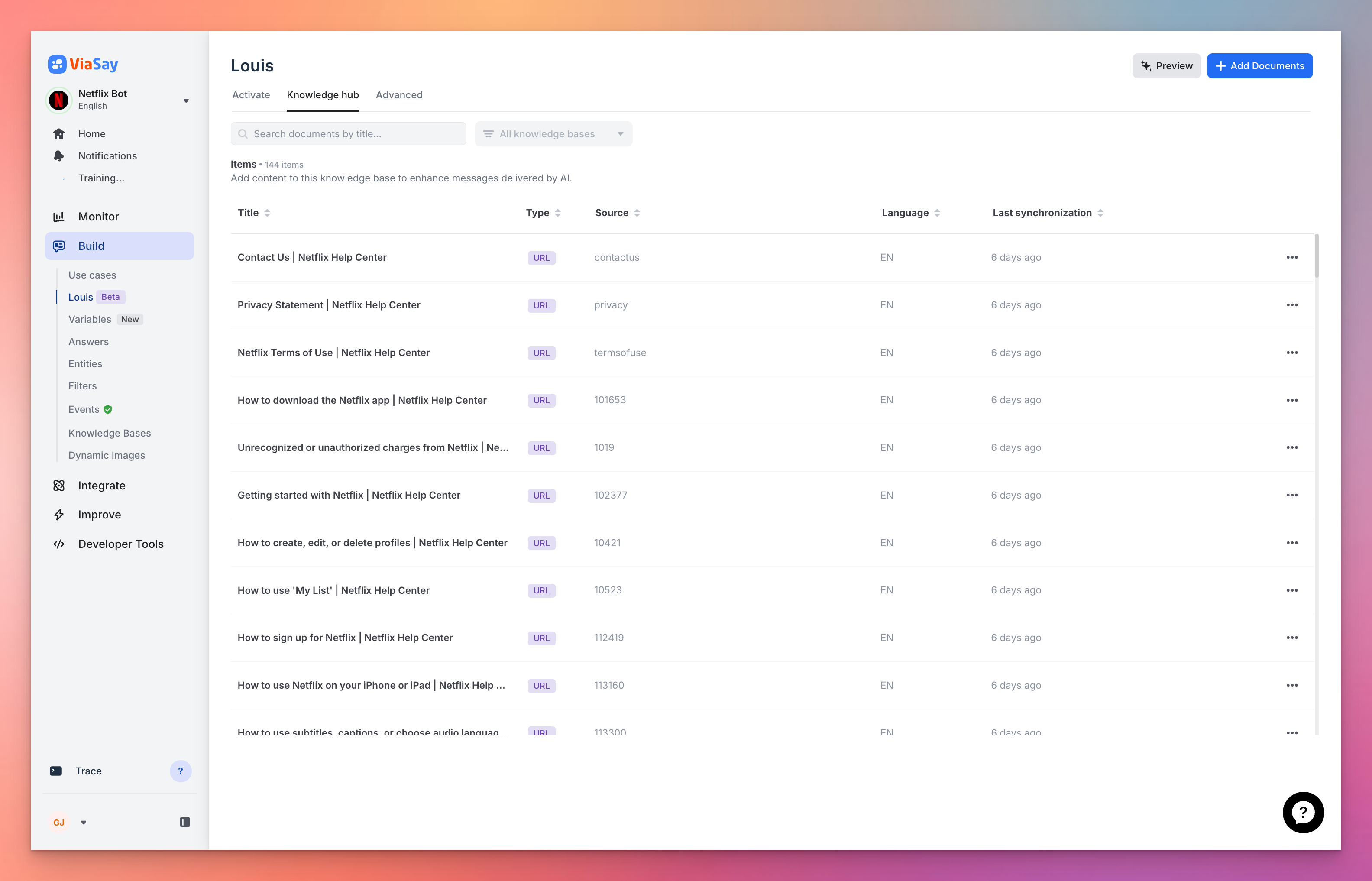Viewport: 1372px width, 881px height.
Task: Click the sidebar question mark help badge
Action: pos(181,771)
